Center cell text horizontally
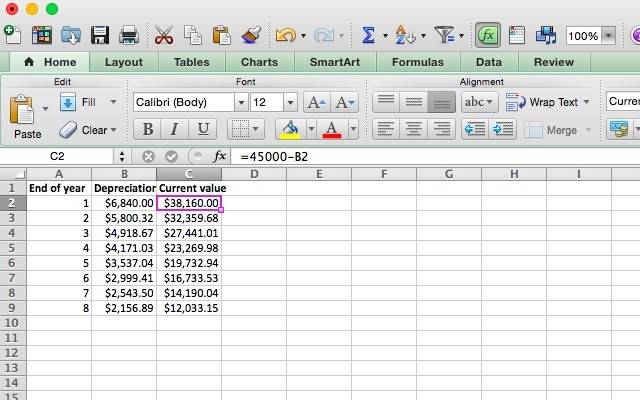Screen dimensions: 640x400 [413, 130]
